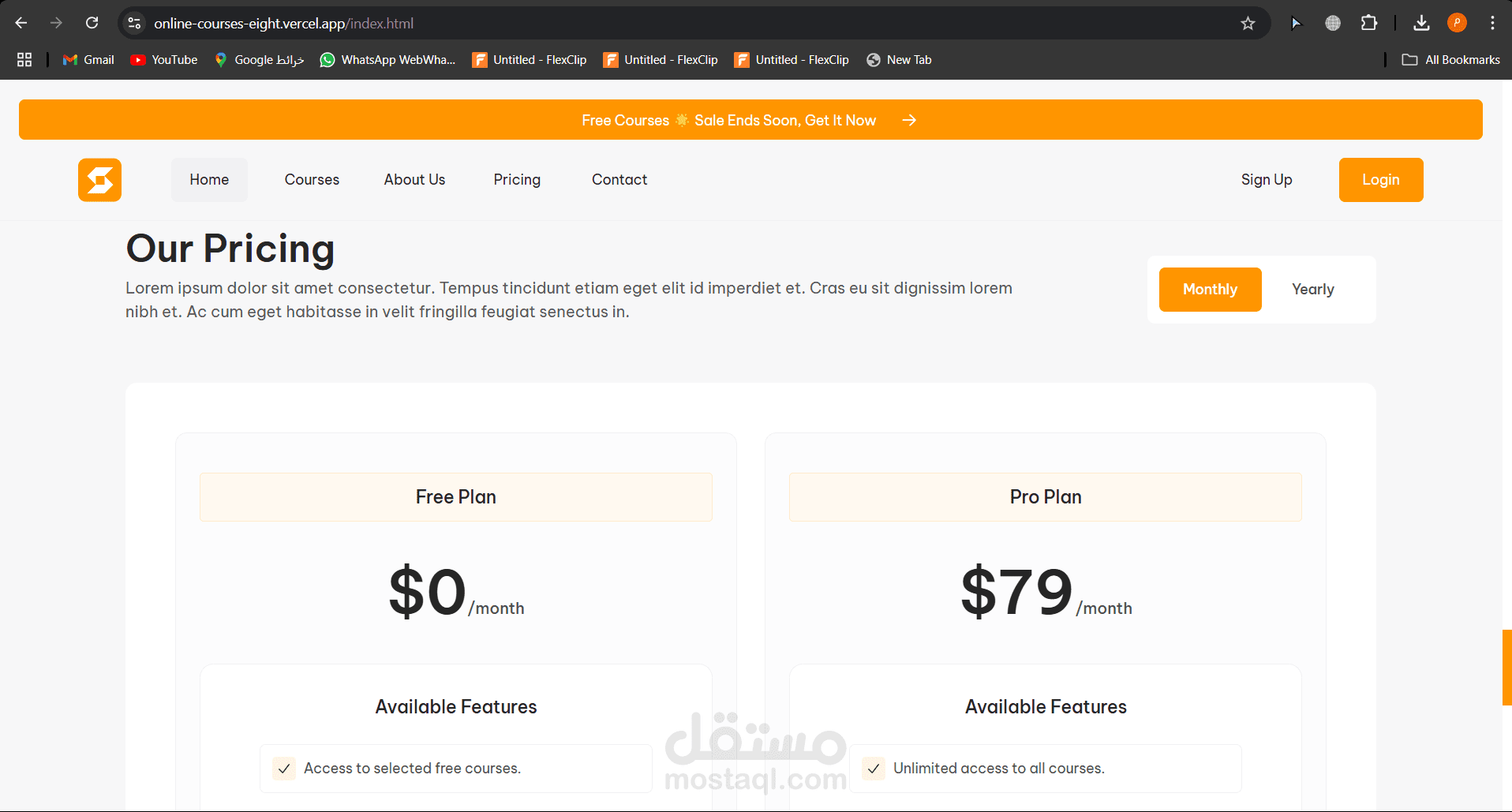Image resolution: width=1512 pixels, height=812 pixels.
Task: Go to the Home nav item
Action: [x=209, y=180]
